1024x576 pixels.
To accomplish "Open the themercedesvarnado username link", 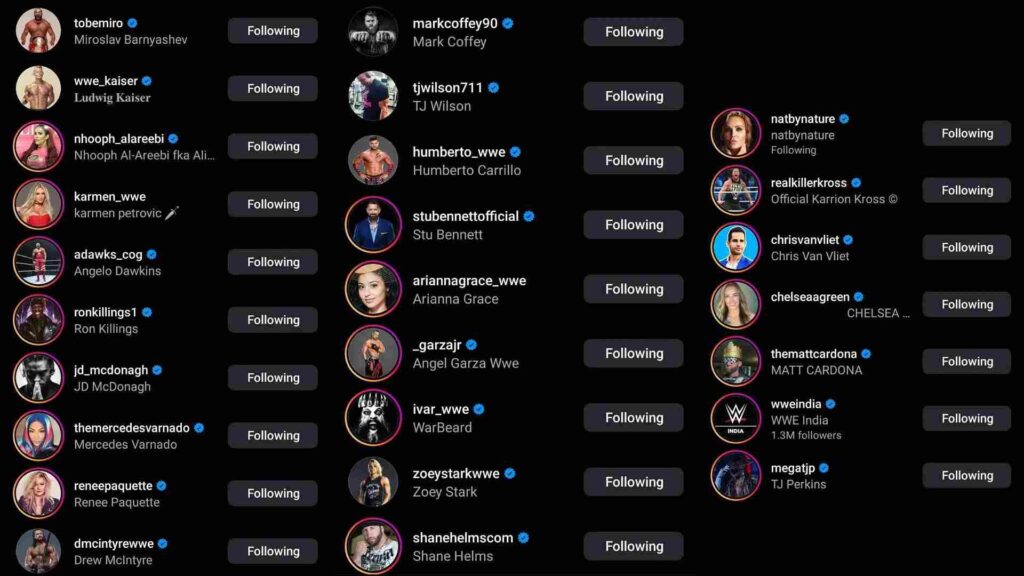I will (131, 428).
